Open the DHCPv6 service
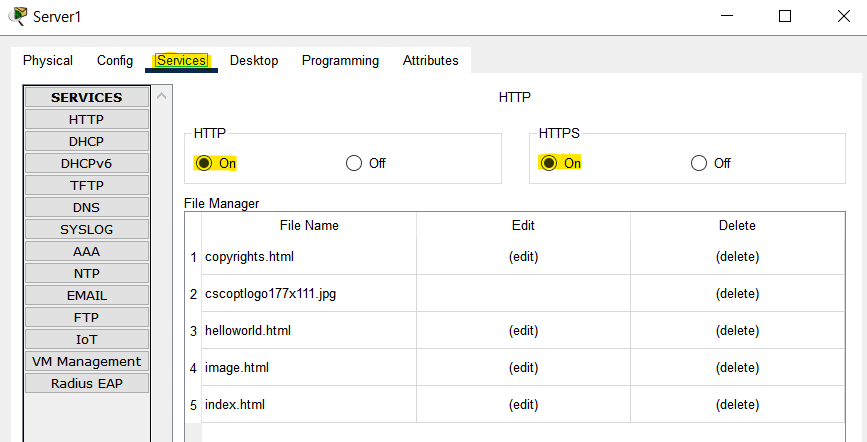 coord(87,164)
